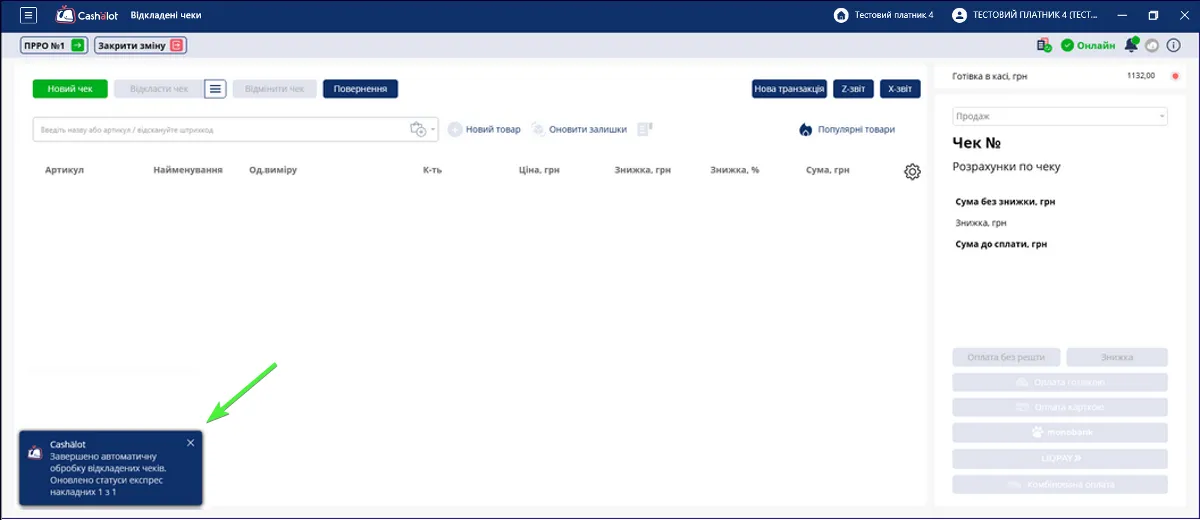Pay with cash via Оплата готівкою

coord(1060,382)
